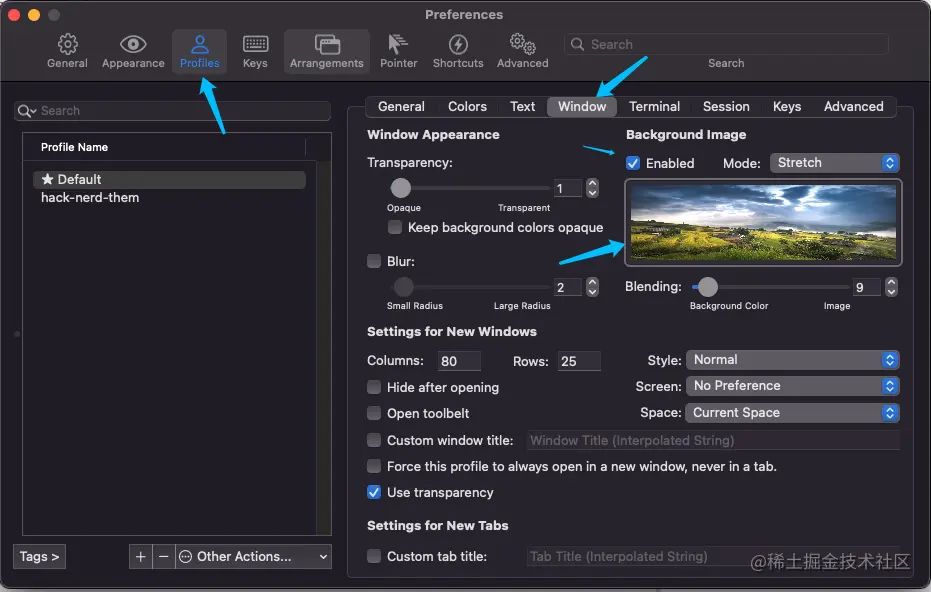Open the Pointer preferences pane
The width and height of the screenshot is (931, 592).
pos(398,52)
